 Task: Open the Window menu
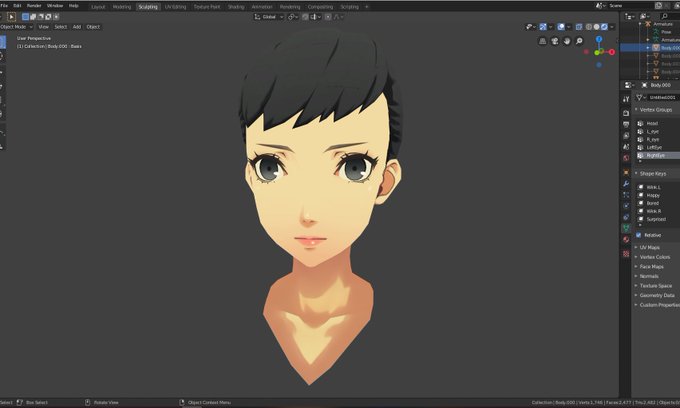point(55,6)
